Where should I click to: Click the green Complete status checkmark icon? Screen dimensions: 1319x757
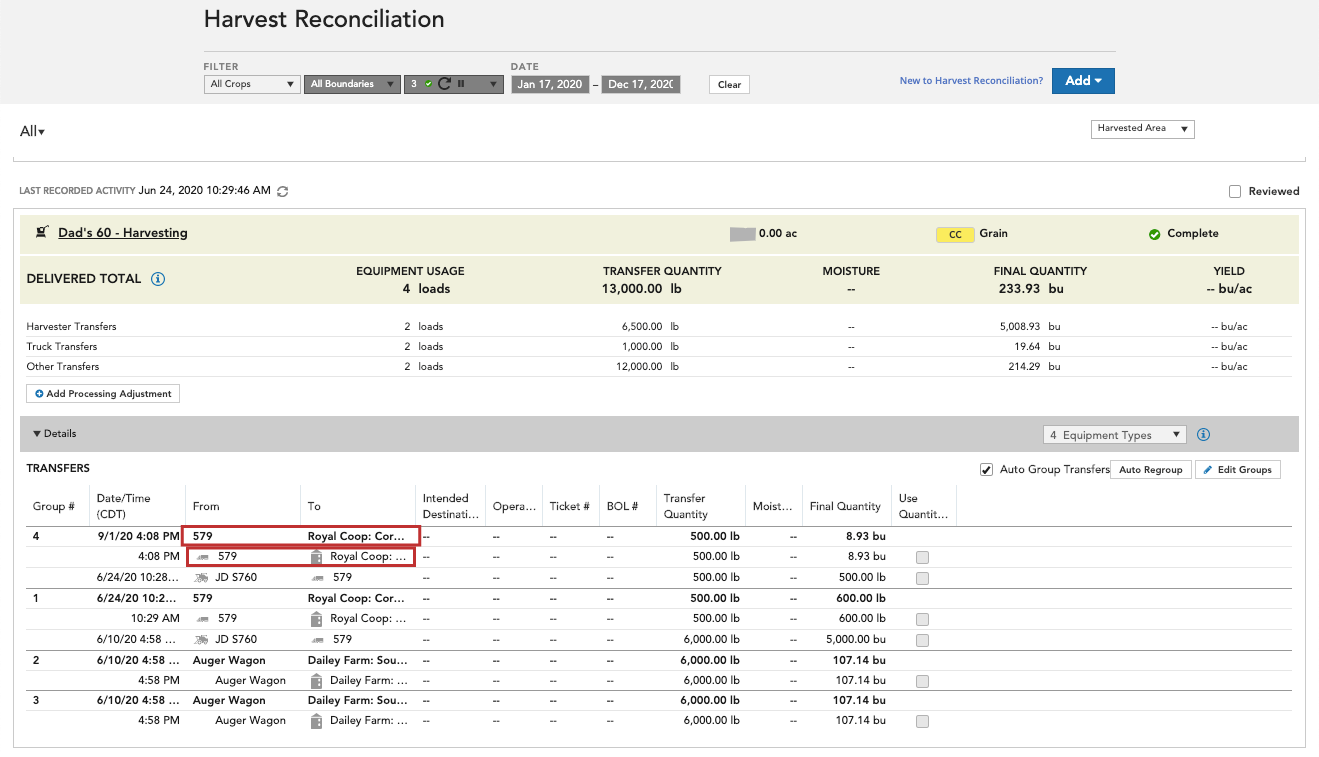tap(1154, 234)
